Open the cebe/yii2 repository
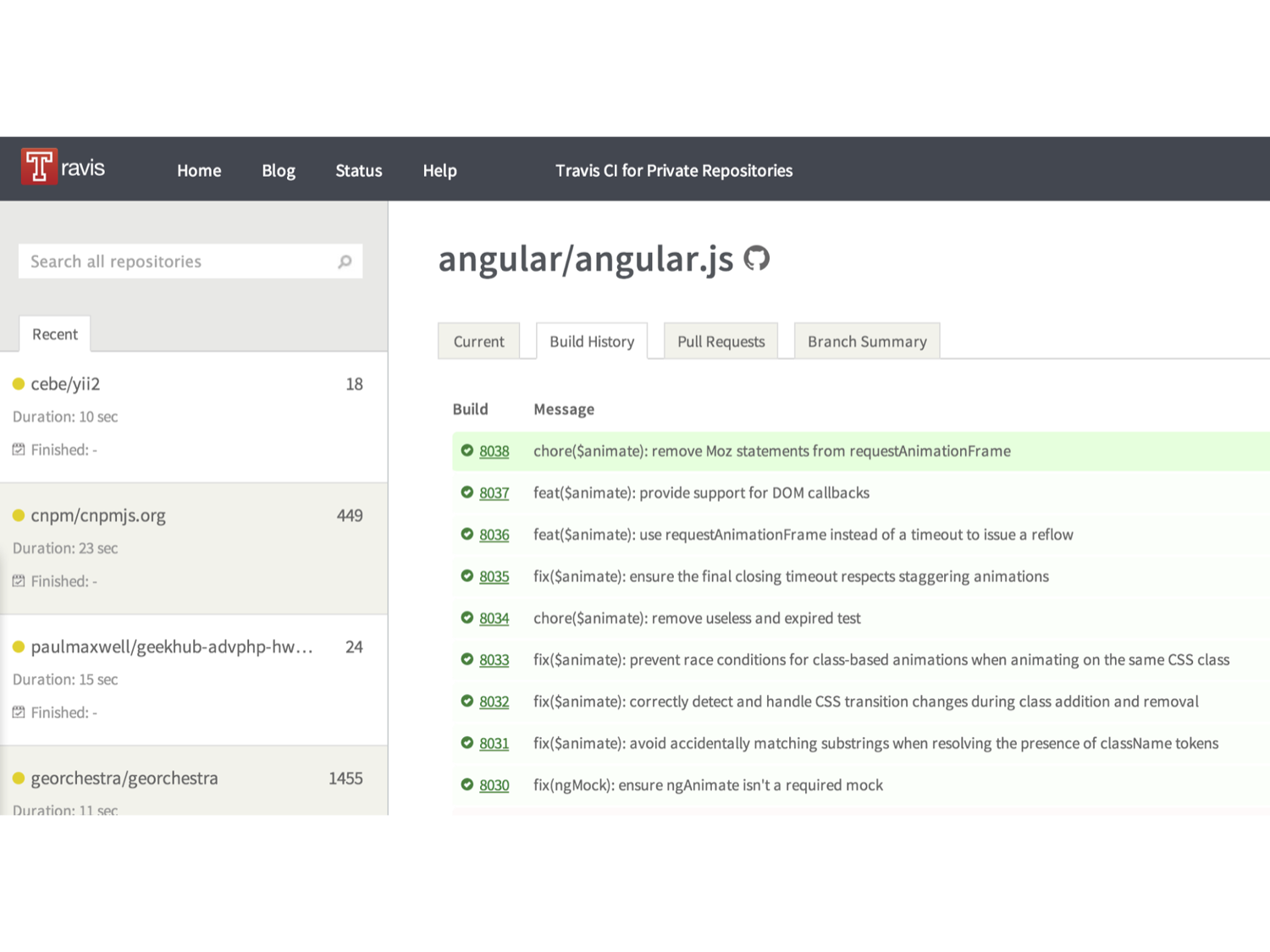1270x952 pixels. click(65, 384)
